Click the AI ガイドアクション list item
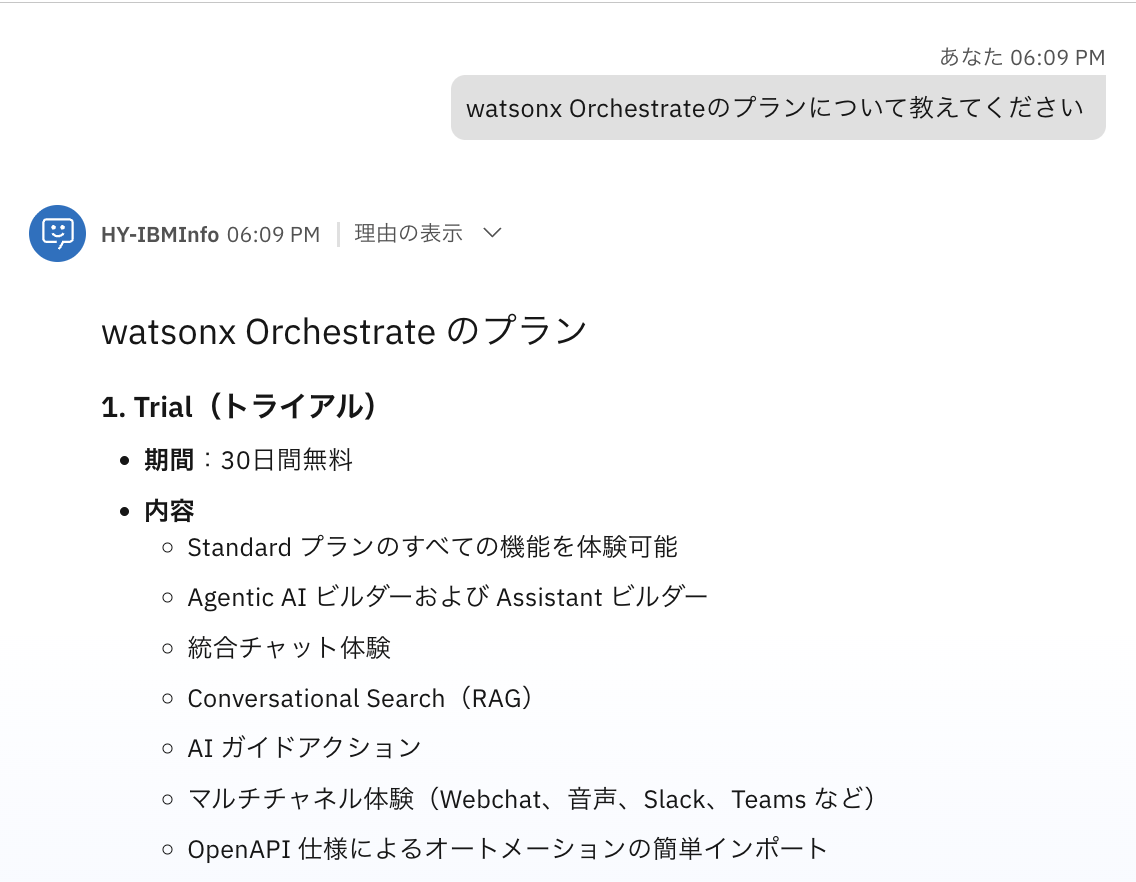The height and width of the screenshot is (882, 1136). coord(304,748)
